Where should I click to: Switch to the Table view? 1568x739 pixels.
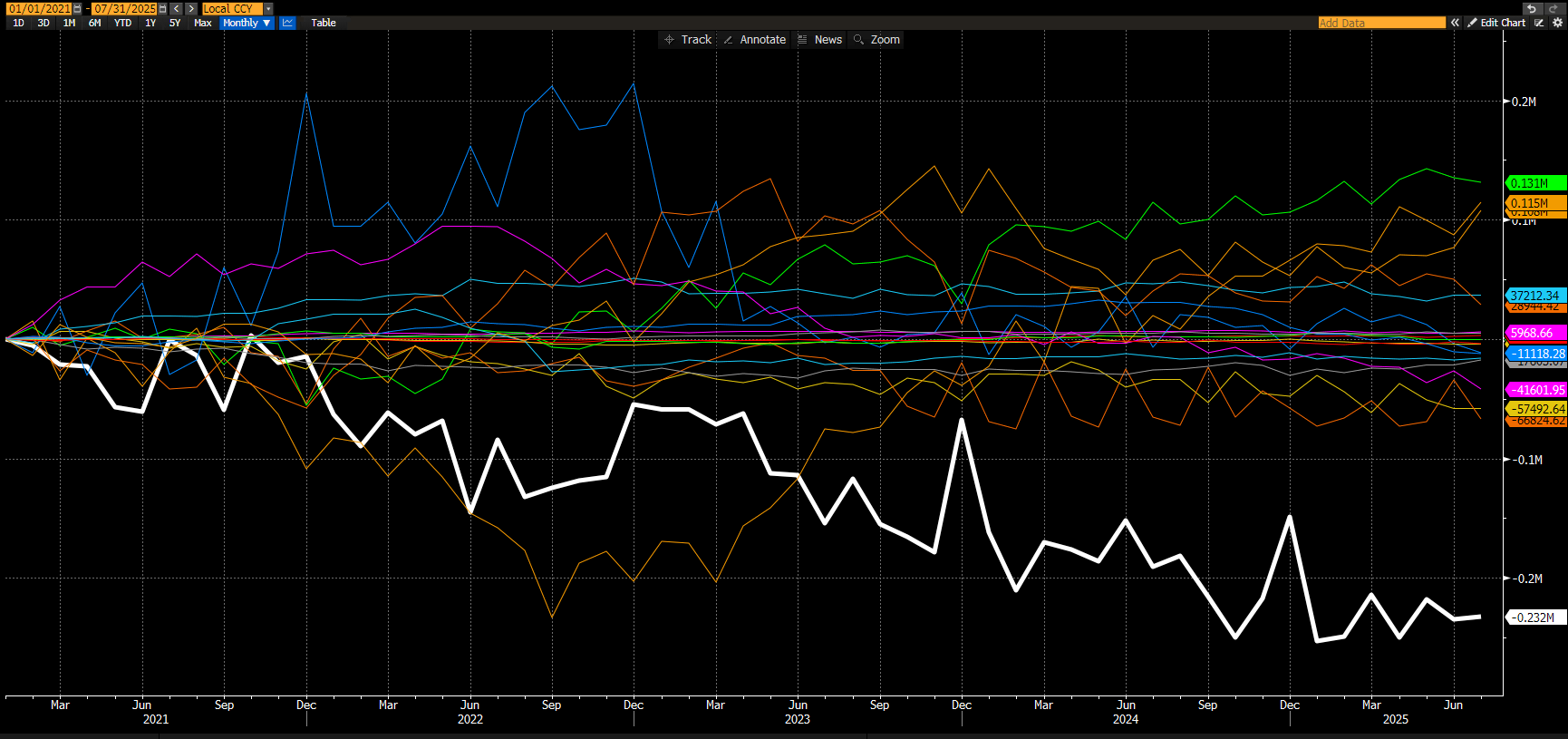click(324, 23)
